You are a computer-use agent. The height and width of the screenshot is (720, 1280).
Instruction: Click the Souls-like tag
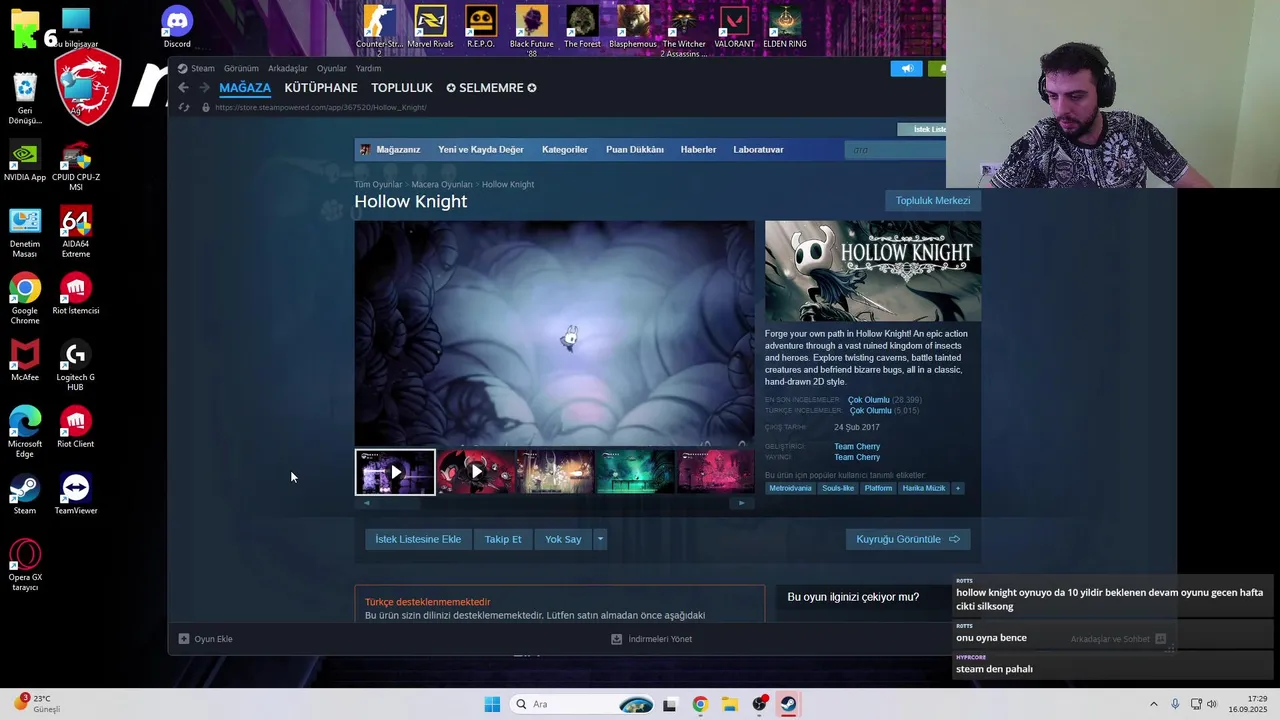[x=838, y=488]
